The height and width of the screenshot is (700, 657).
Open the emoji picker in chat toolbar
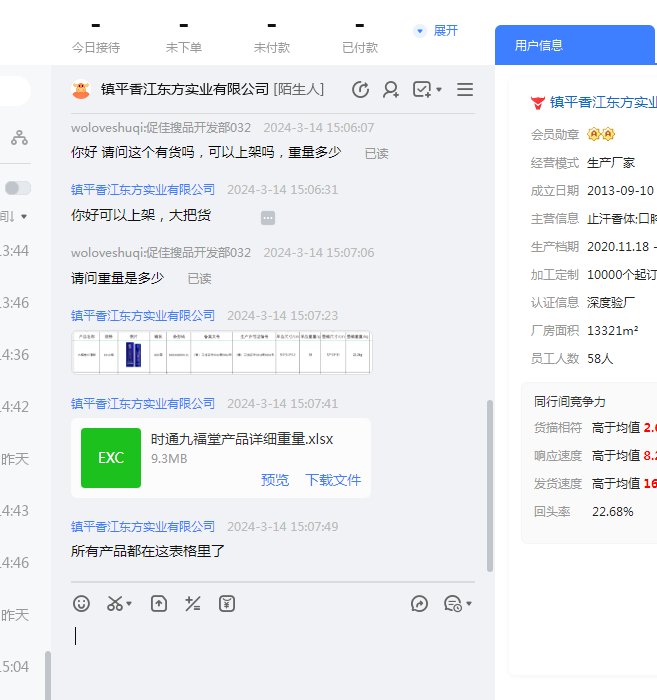(82, 604)
